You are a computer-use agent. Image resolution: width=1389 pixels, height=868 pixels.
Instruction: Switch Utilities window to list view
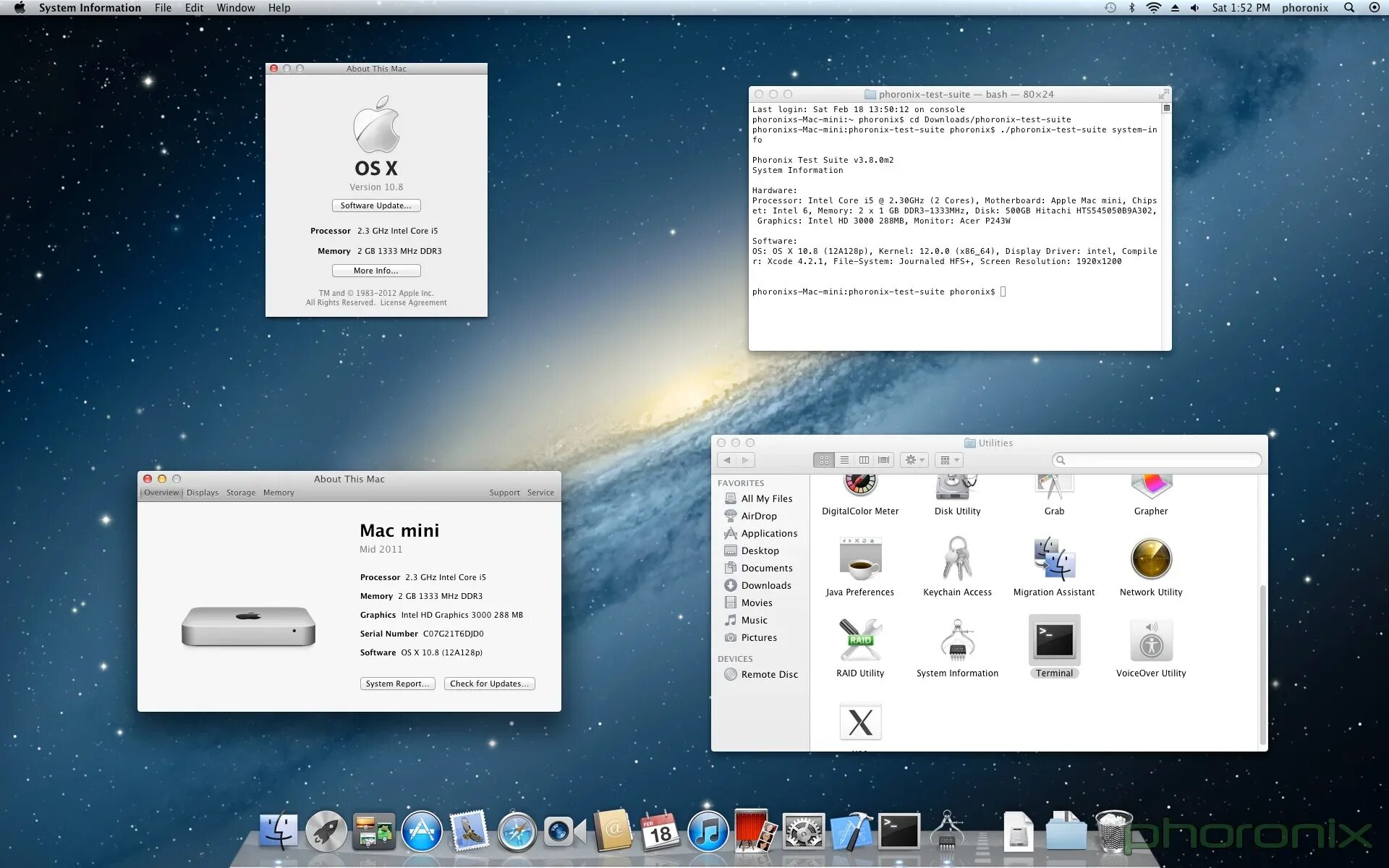tap(844, 460)
